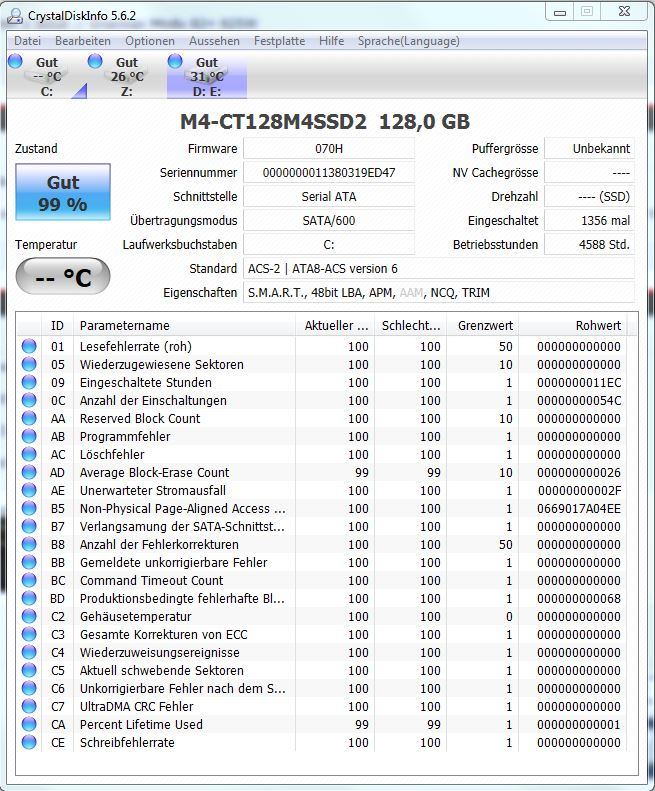The image size is (655, 791).
Task: Open the Datei menu
Action: click(x=27, y=41)
